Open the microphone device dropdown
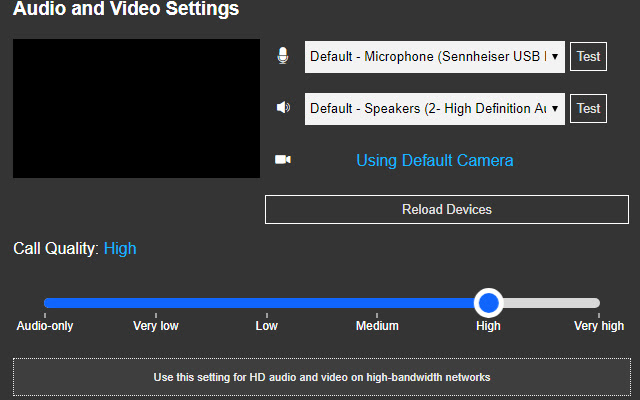This screenshot has width=640, height=400. (x=435, y=57)
